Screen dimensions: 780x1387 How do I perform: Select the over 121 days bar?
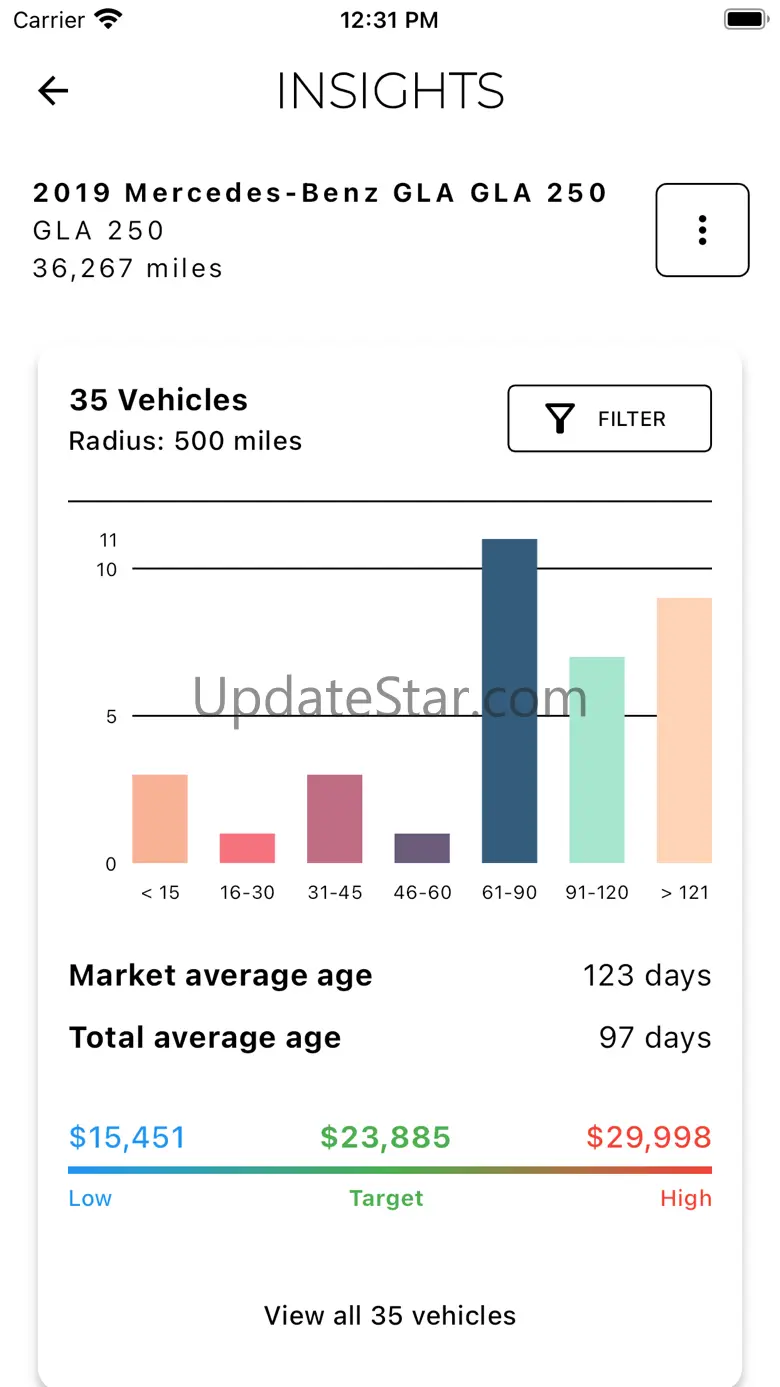[684, 730]
